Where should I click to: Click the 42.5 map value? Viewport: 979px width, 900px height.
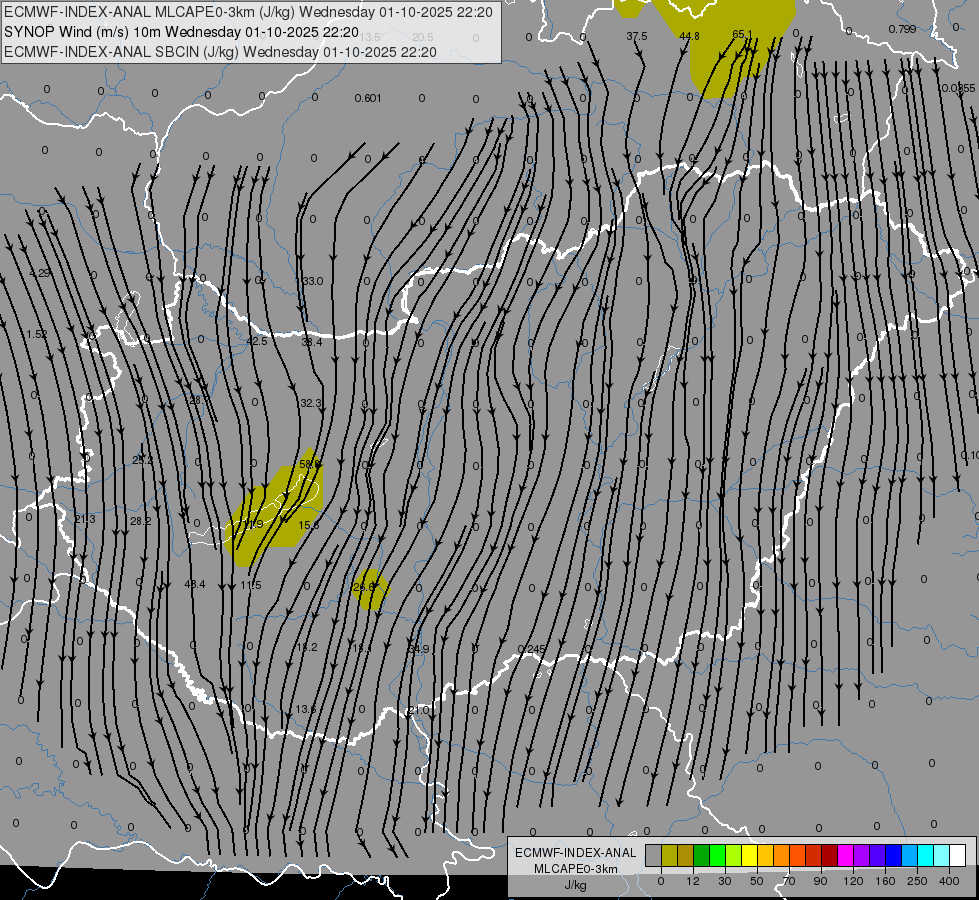pyautogui.click(x=257, y=342)
